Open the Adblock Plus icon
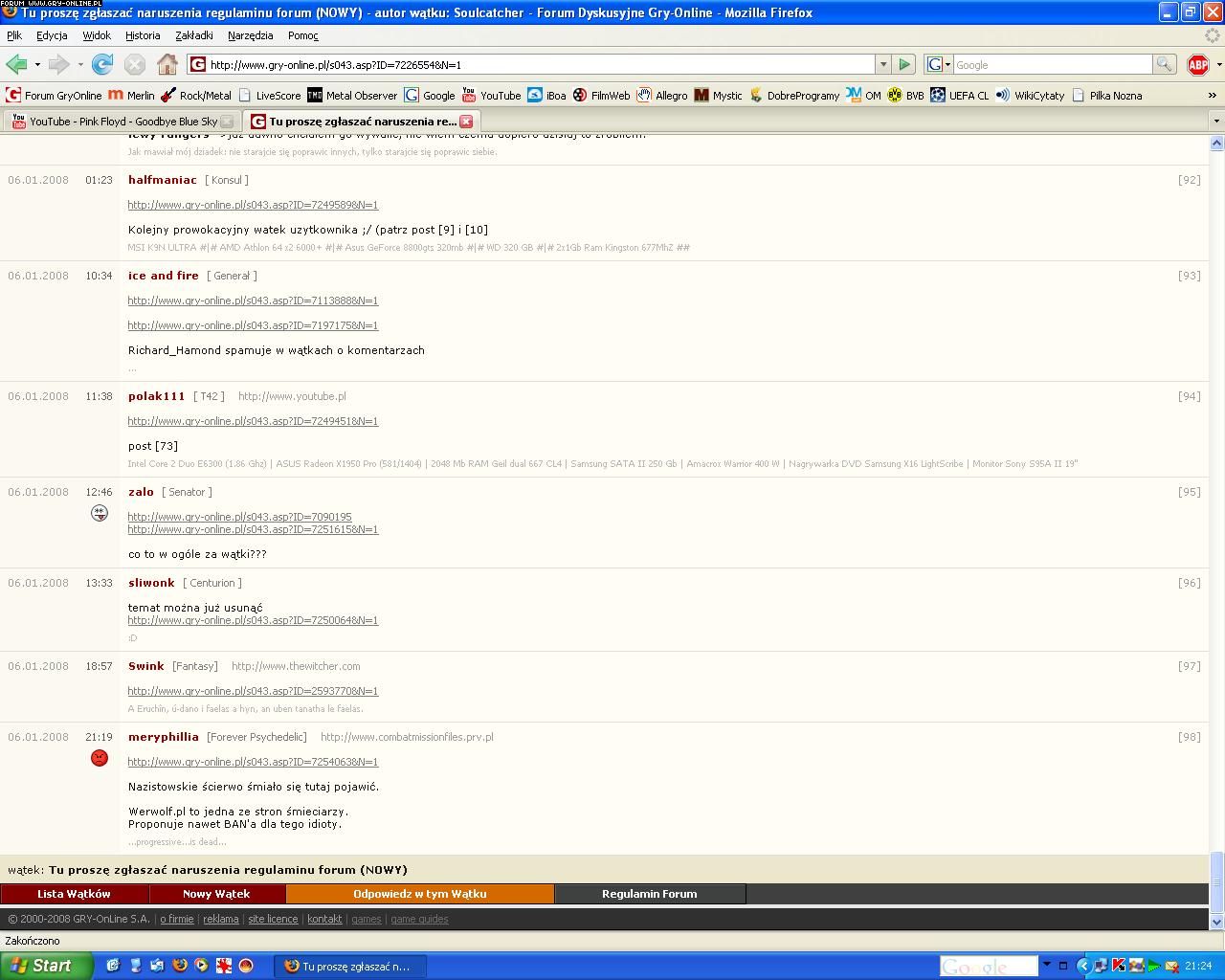The width and height of the screenshot is (1225, 980). pos(1197,64)
